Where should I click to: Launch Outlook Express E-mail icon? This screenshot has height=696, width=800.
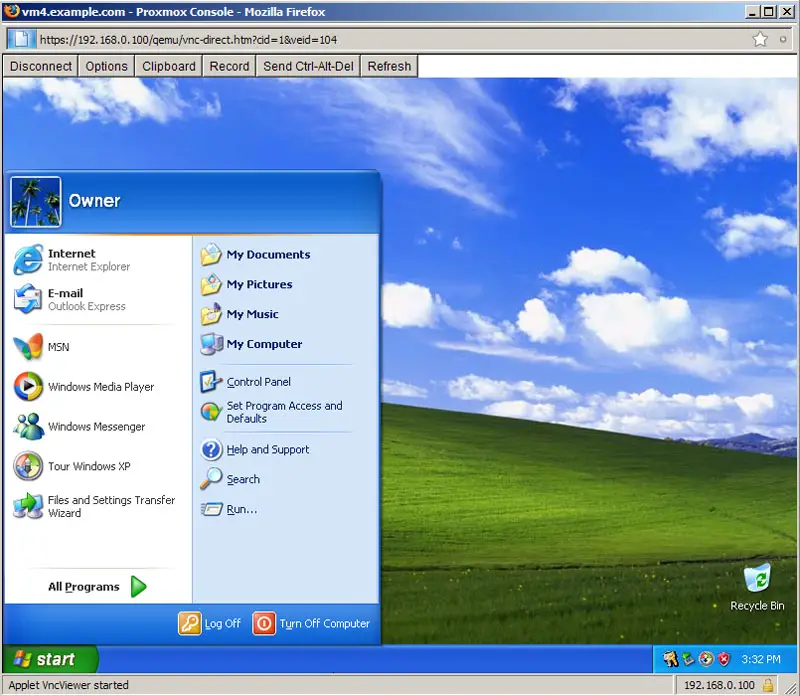[x=28, y=299]
